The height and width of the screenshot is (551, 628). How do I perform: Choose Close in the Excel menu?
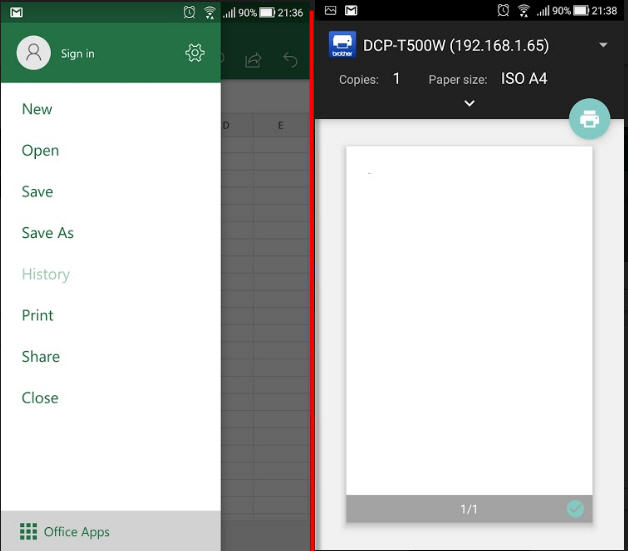point(40,398)
